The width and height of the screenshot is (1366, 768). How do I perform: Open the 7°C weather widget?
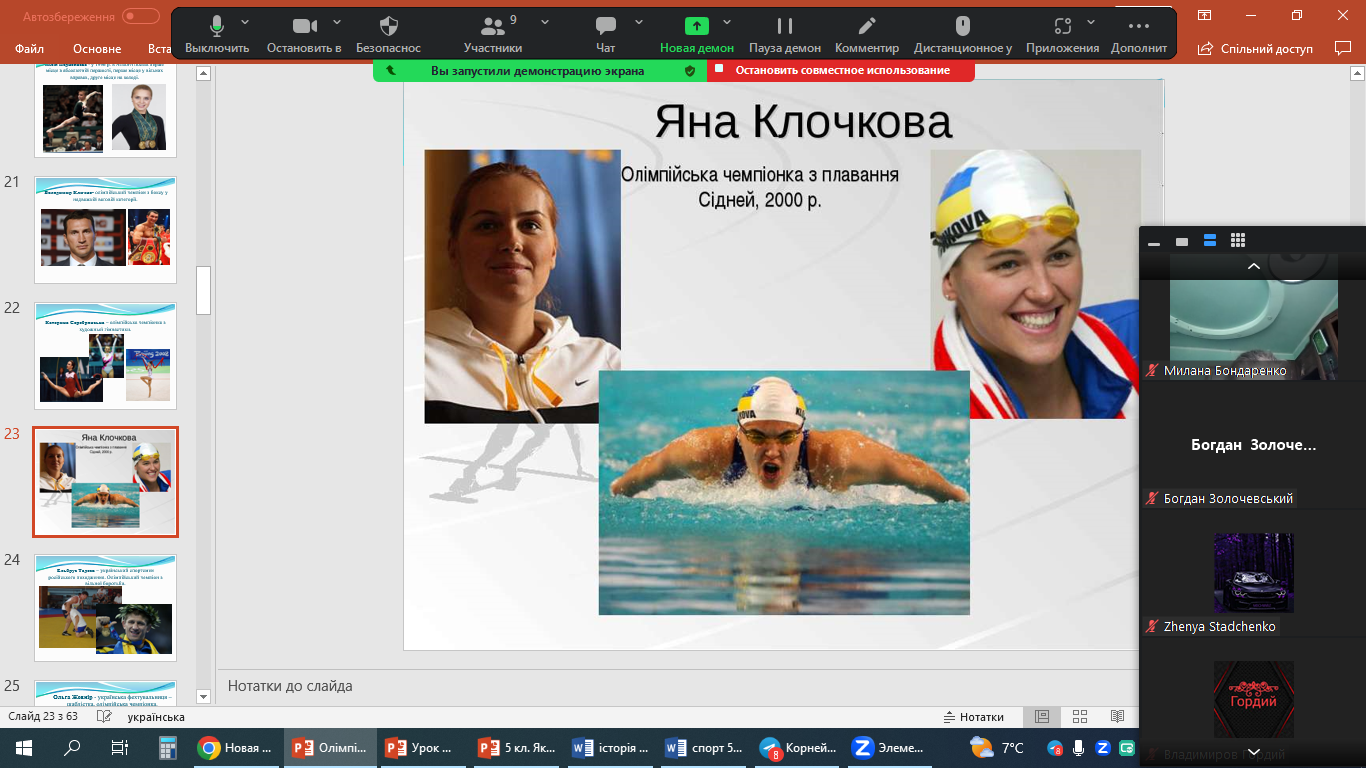click(x=998, y=747)
